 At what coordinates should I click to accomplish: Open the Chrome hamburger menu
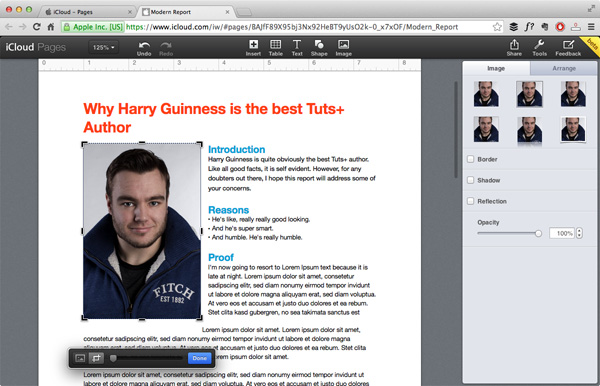coord(591,27)
